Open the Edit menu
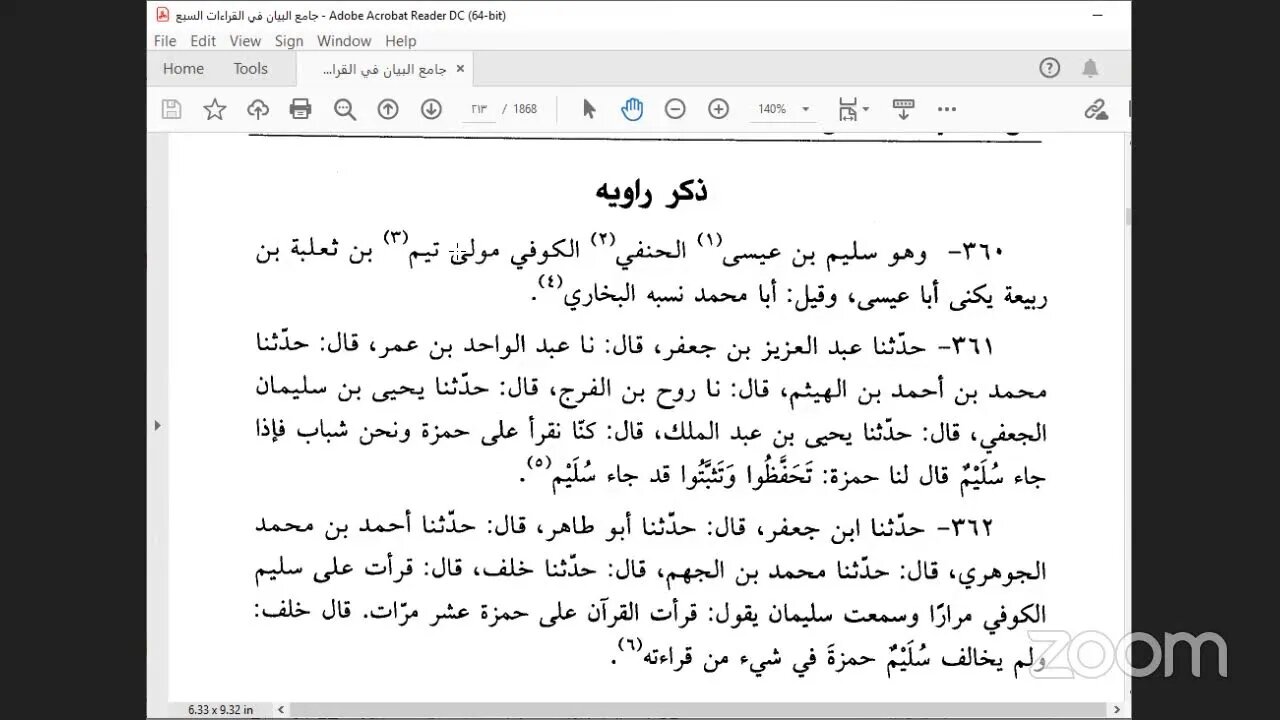1280x720 pixels. pos(203,41)
